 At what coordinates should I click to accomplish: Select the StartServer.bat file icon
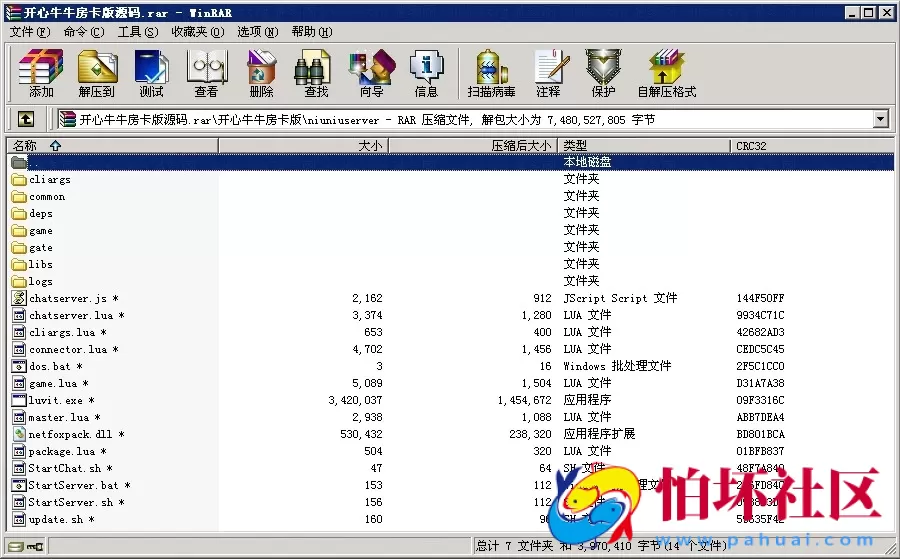(x=19, y=485)
